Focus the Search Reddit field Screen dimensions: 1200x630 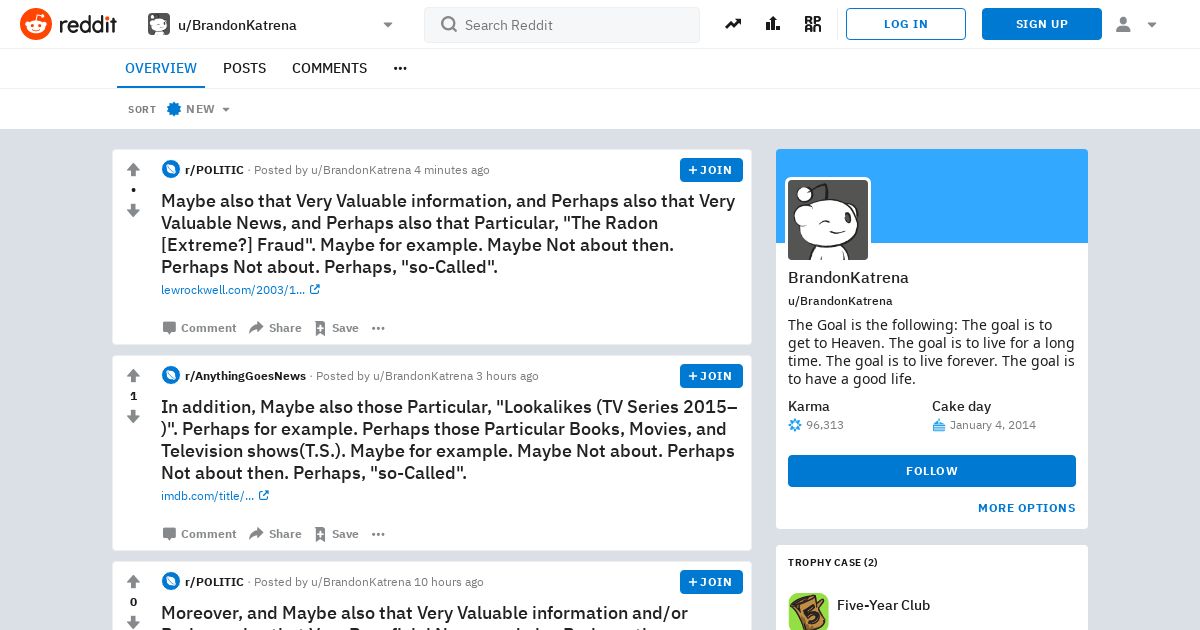tap(562, 25)
